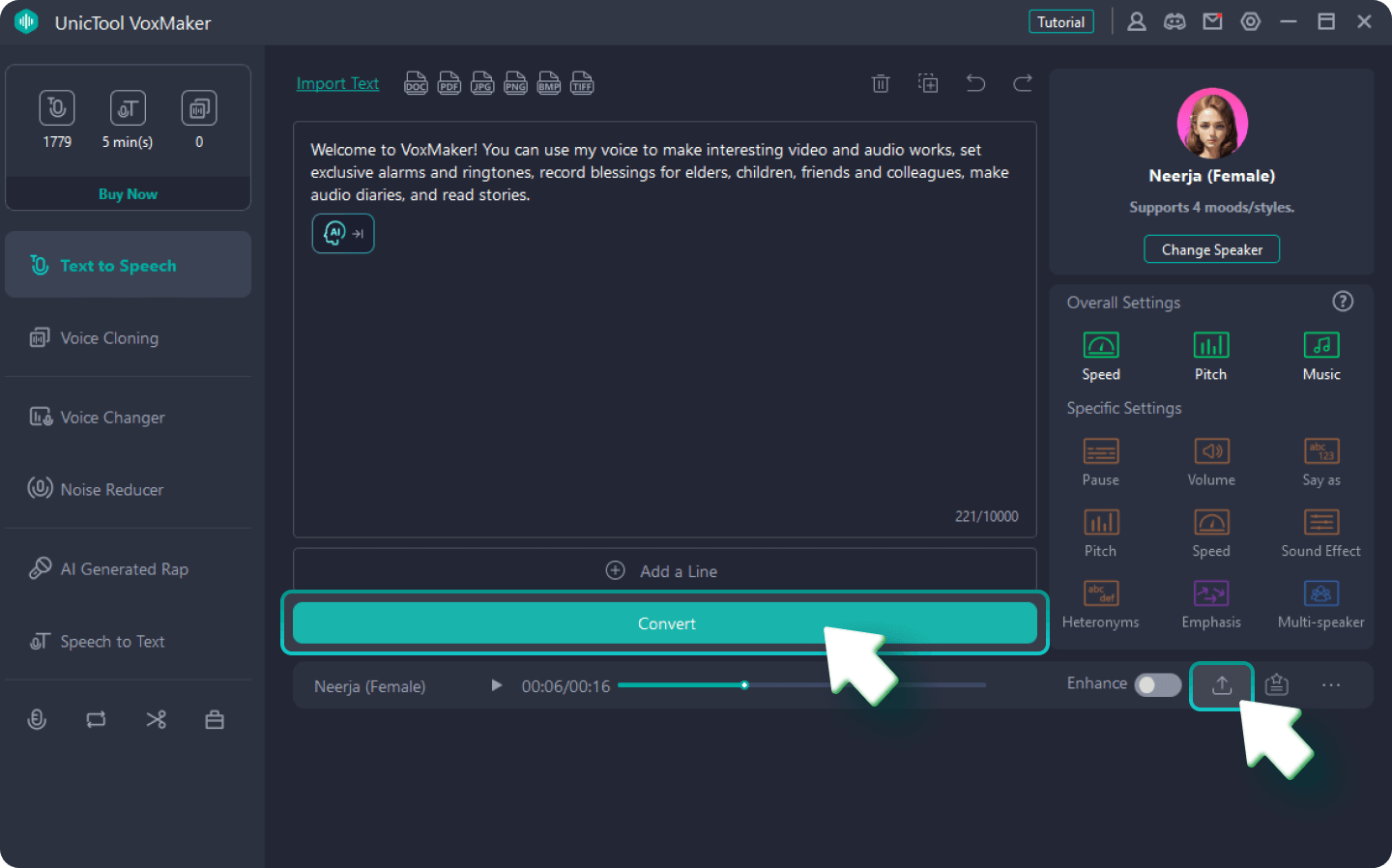
Task: Click the microphone record icon in sidebar bottom
Action: [37, 719]
